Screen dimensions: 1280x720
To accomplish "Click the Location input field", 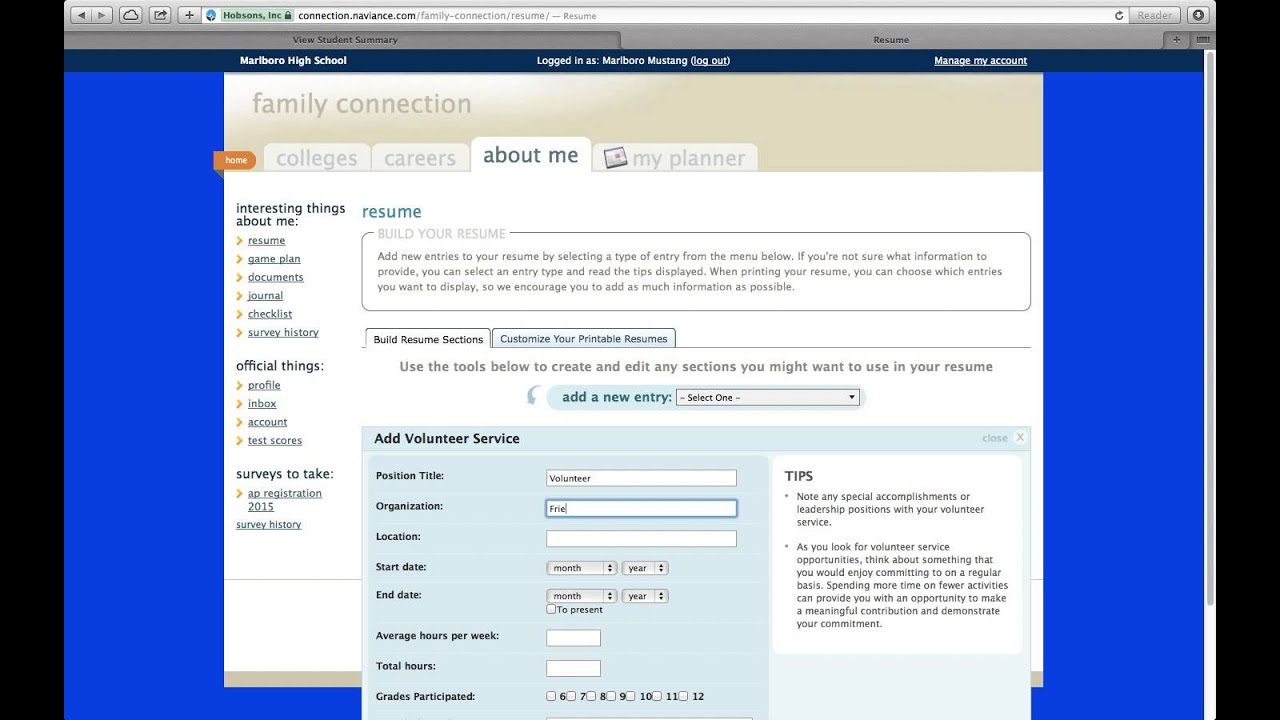I will coord(641,538).
